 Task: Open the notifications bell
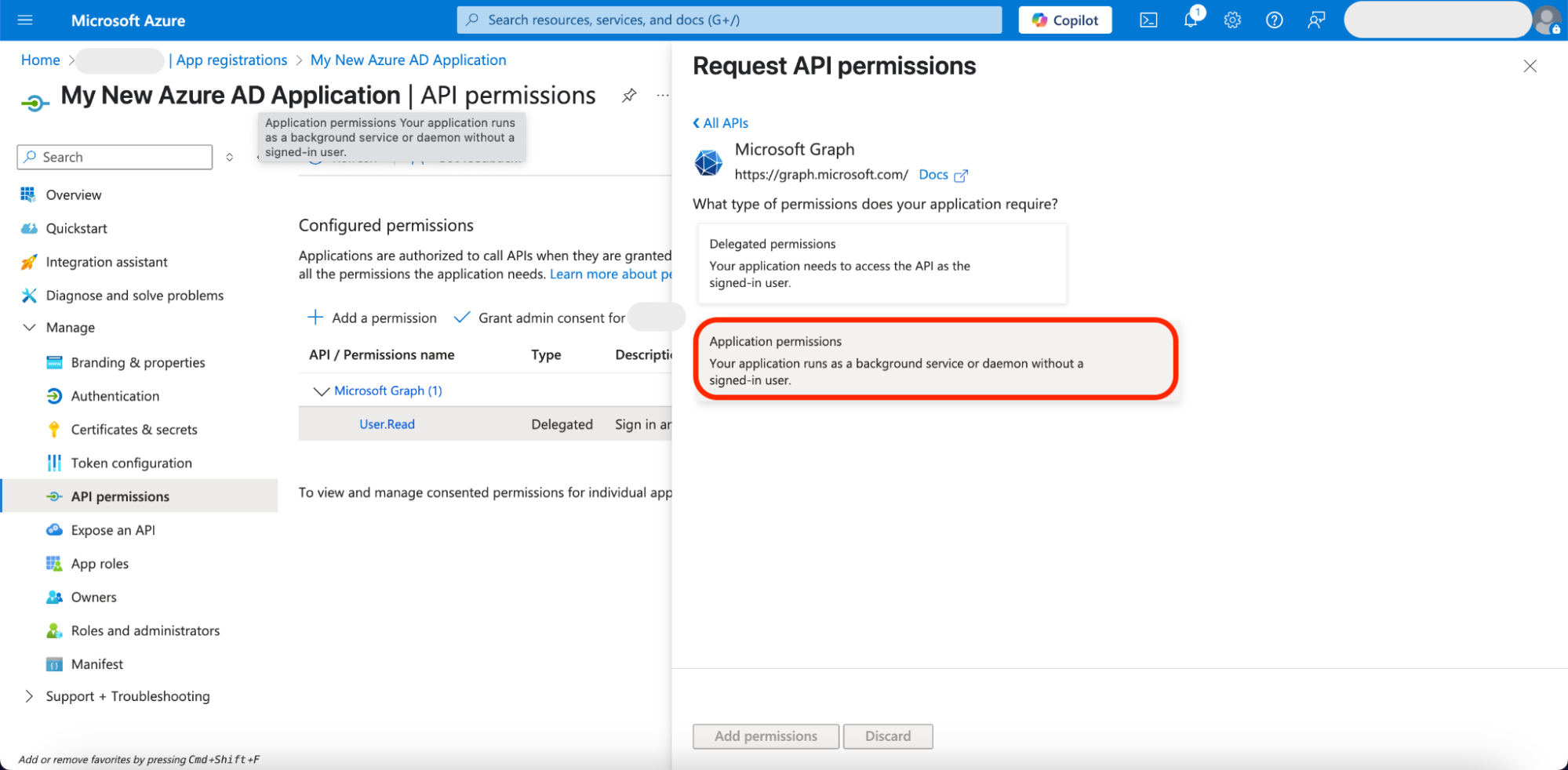(1191, 20)
